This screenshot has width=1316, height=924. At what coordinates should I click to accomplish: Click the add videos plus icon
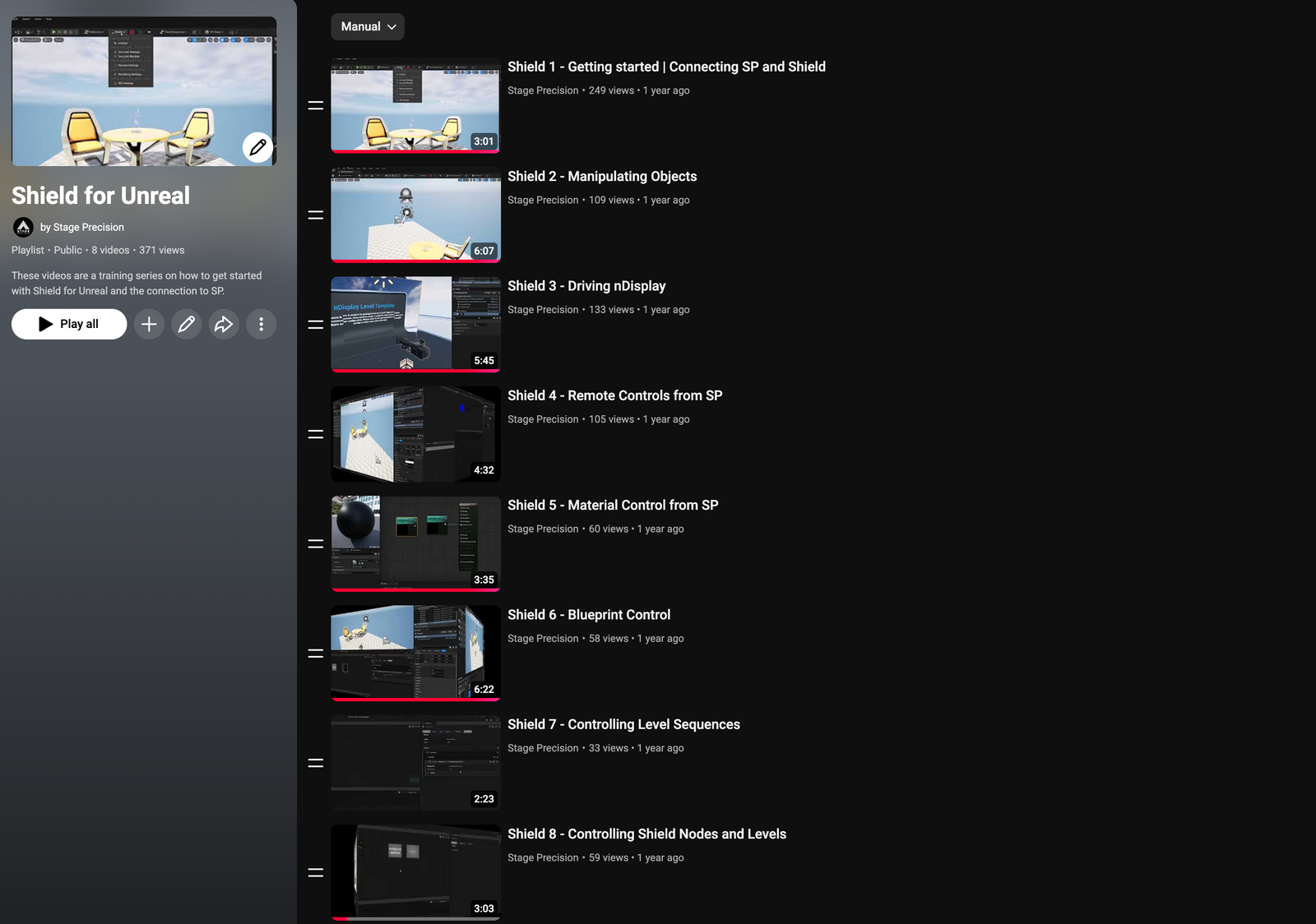[x=149, y=324]
